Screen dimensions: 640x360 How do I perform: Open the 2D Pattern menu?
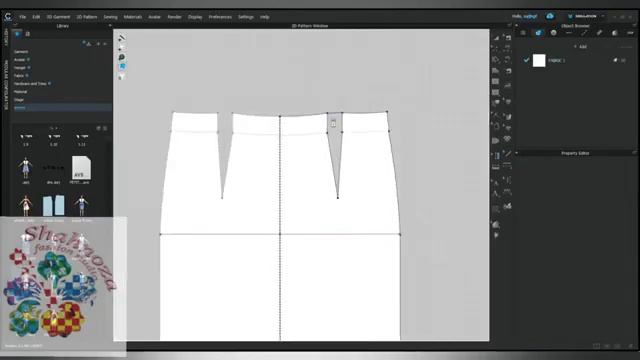click(x=87, y=17)
